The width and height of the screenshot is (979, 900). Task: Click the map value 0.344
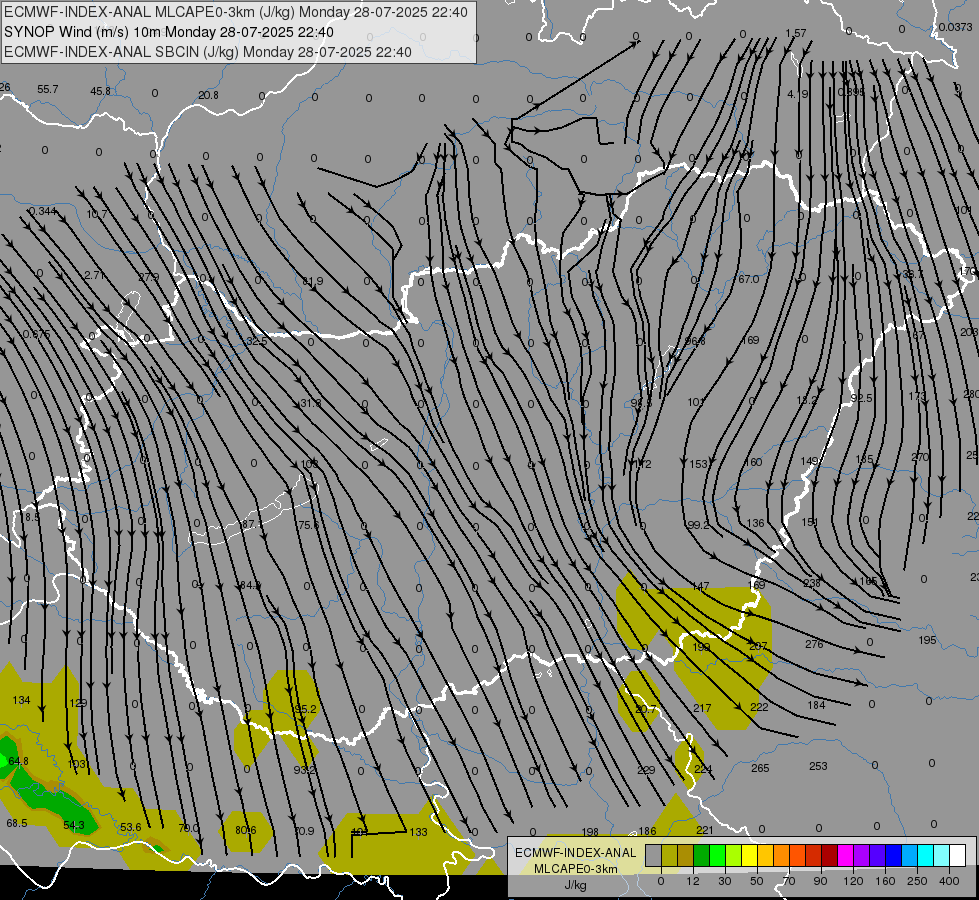(42, 211)
